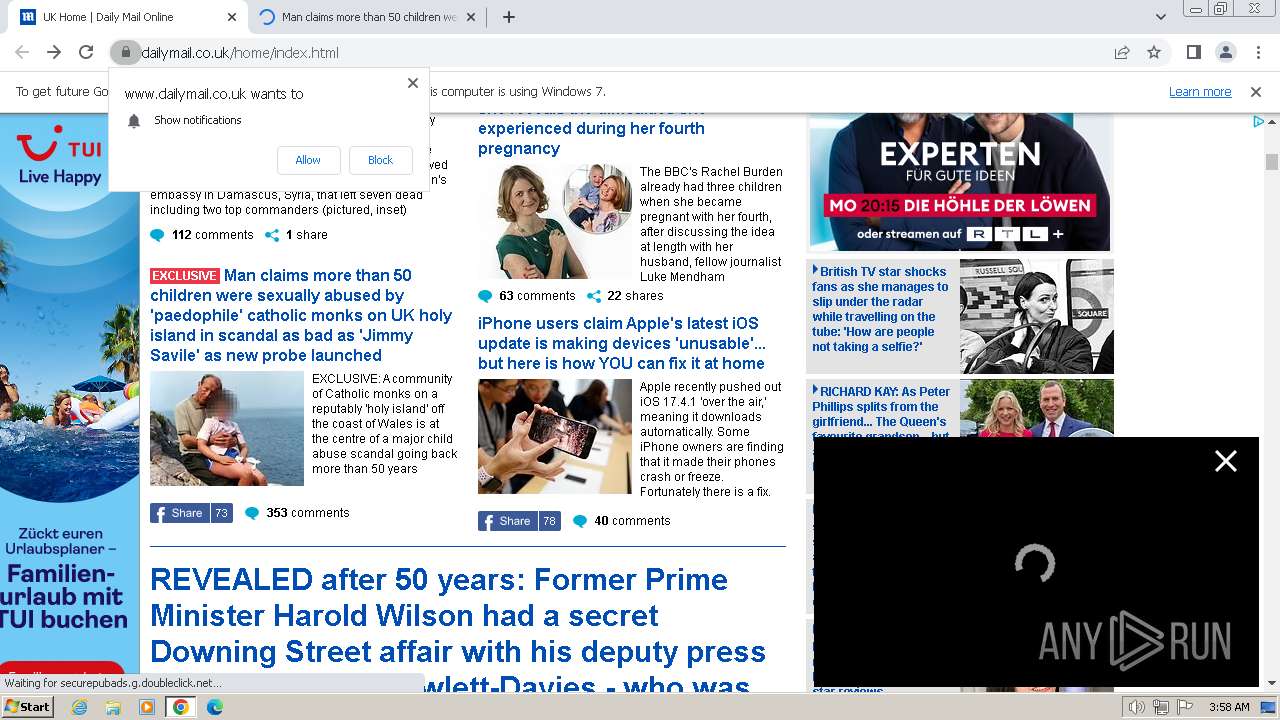Image resolution: width=1280 pixels, height=720 pixels.
Task: Share this page icon
Action: [1122, 52]
